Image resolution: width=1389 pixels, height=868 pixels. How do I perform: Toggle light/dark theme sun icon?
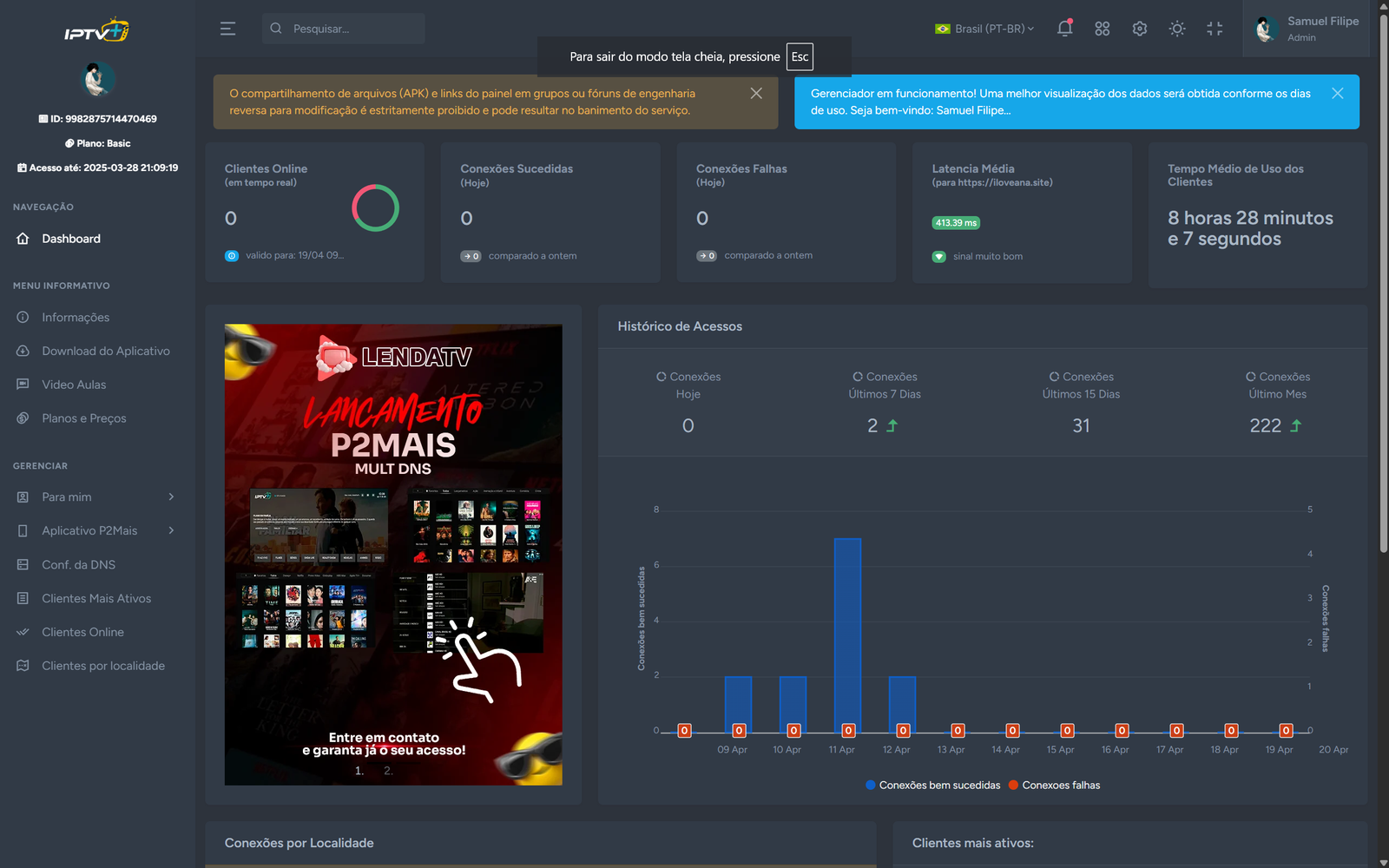pyautogui.click(x=1177, y=29)
